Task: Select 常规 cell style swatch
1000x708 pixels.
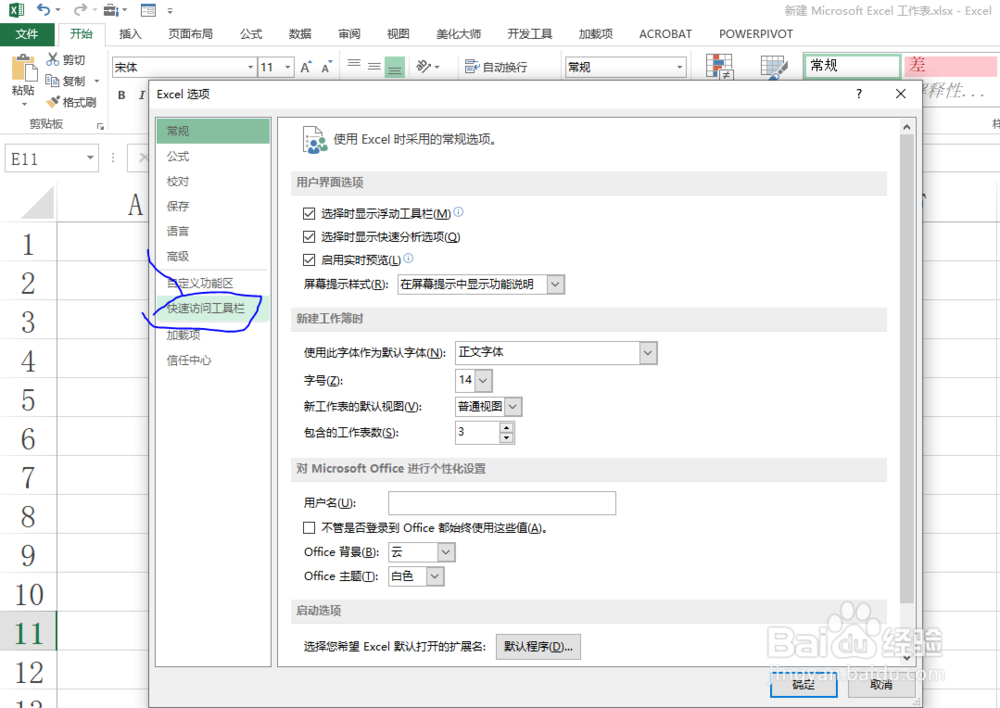Action: click(x=852, y=66)
